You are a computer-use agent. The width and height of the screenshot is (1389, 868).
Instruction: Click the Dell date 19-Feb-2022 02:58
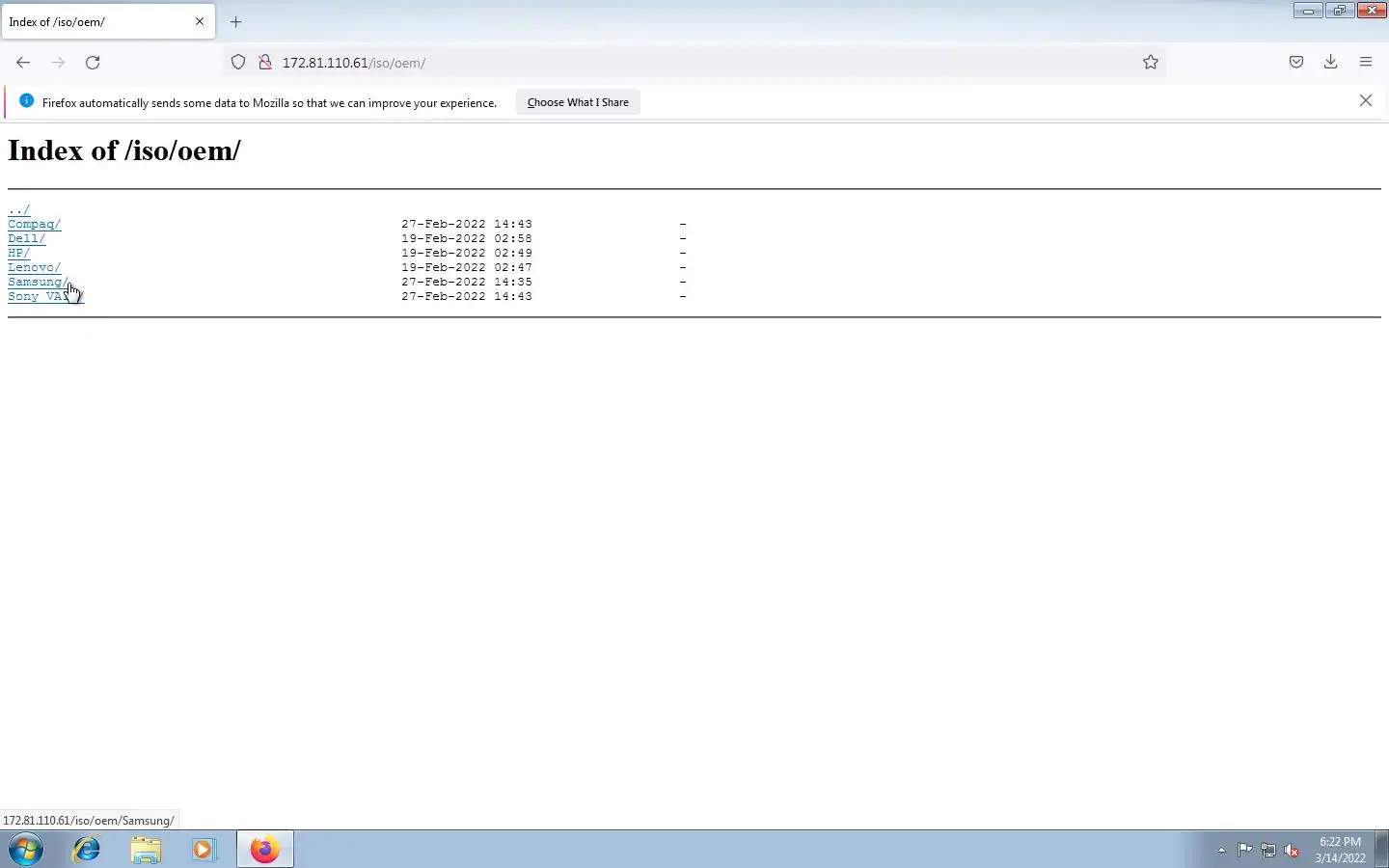coord(467,238)
